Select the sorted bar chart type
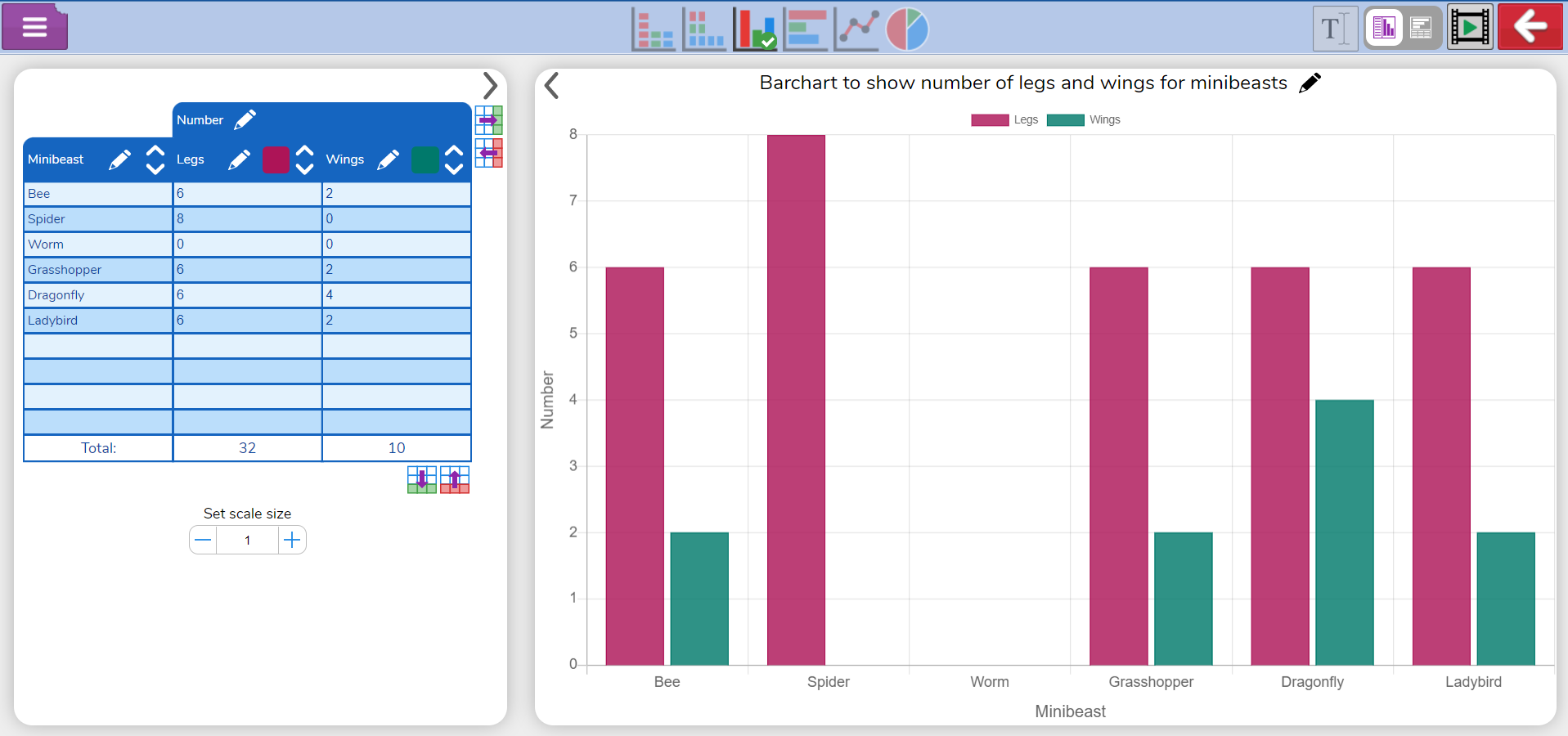Screen dimensions: 1568x736 [x=653, y=29]
